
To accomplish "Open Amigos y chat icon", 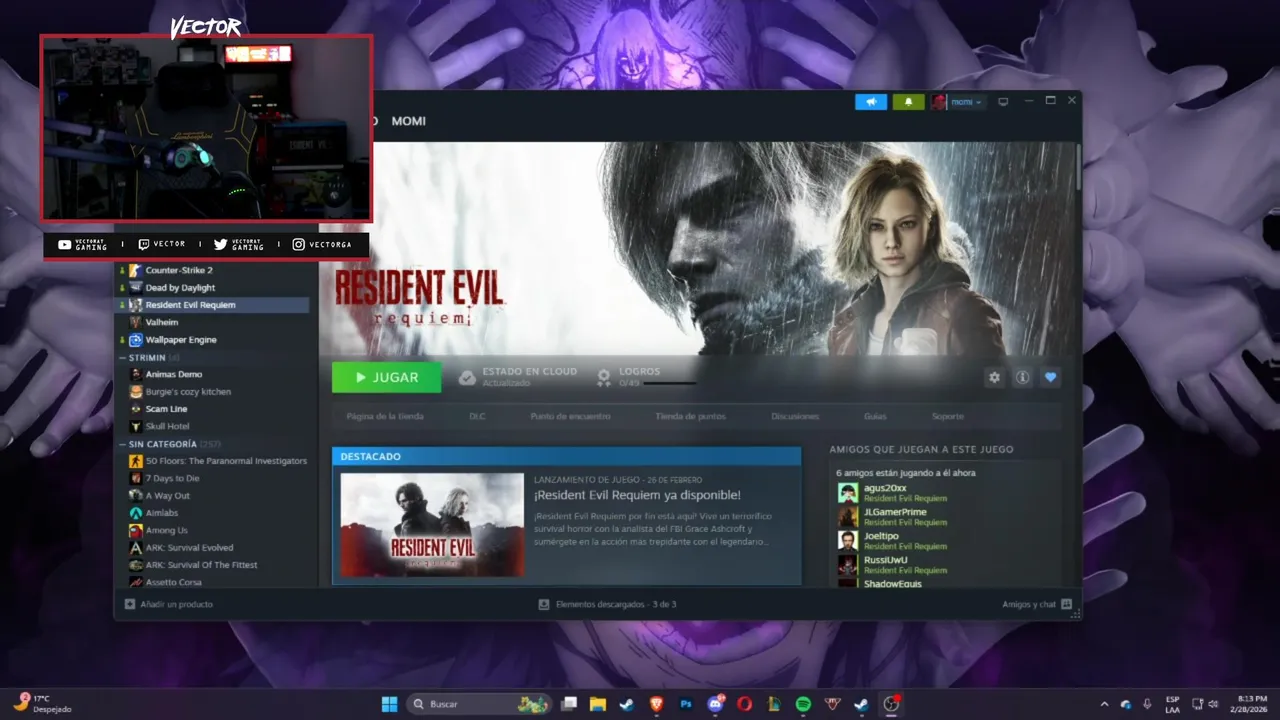I will pos(1066,604).
